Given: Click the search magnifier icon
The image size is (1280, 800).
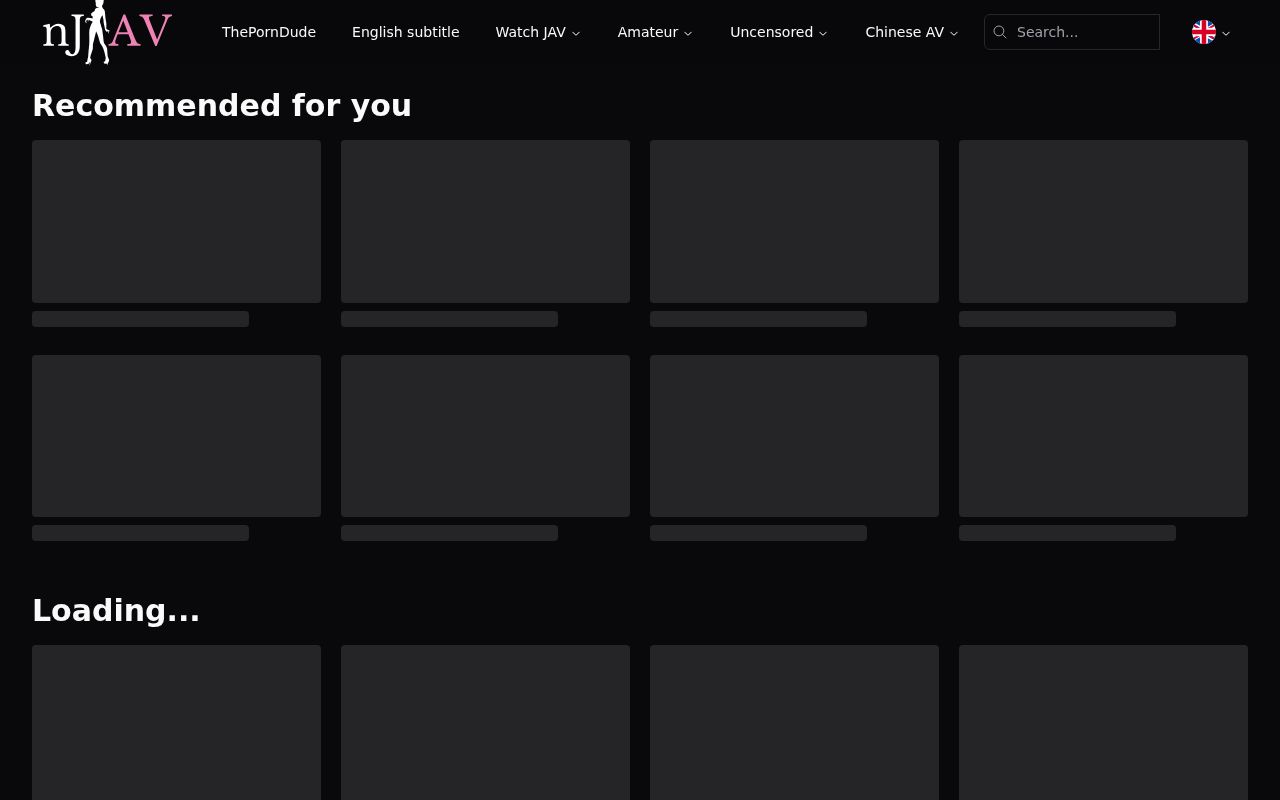Looking at the screenshot, I should (x=1000, y=32).
